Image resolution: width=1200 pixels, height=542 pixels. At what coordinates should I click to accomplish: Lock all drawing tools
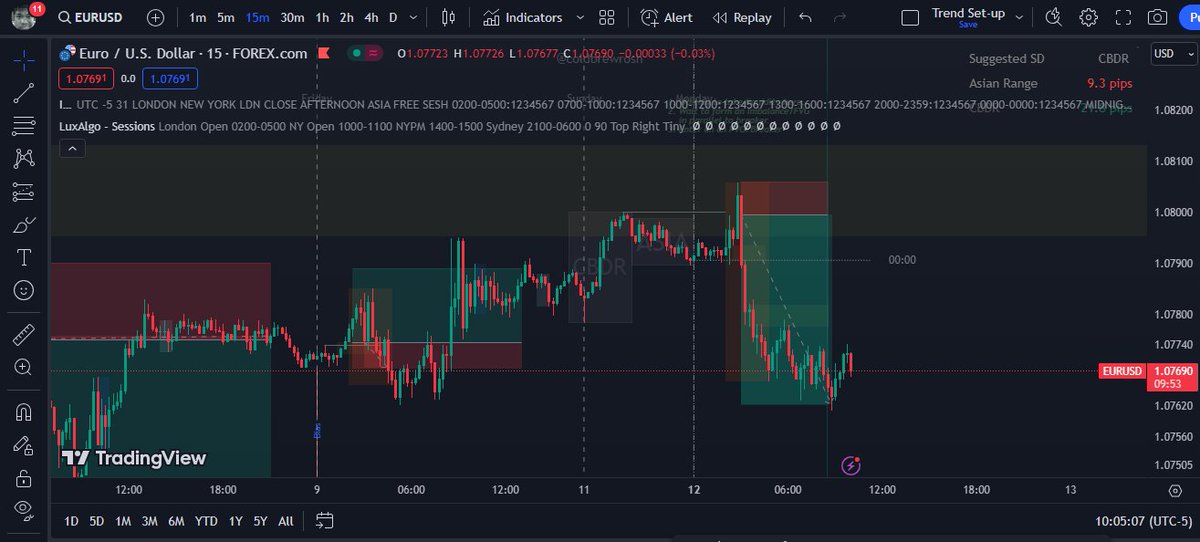[x=24, y=478]
